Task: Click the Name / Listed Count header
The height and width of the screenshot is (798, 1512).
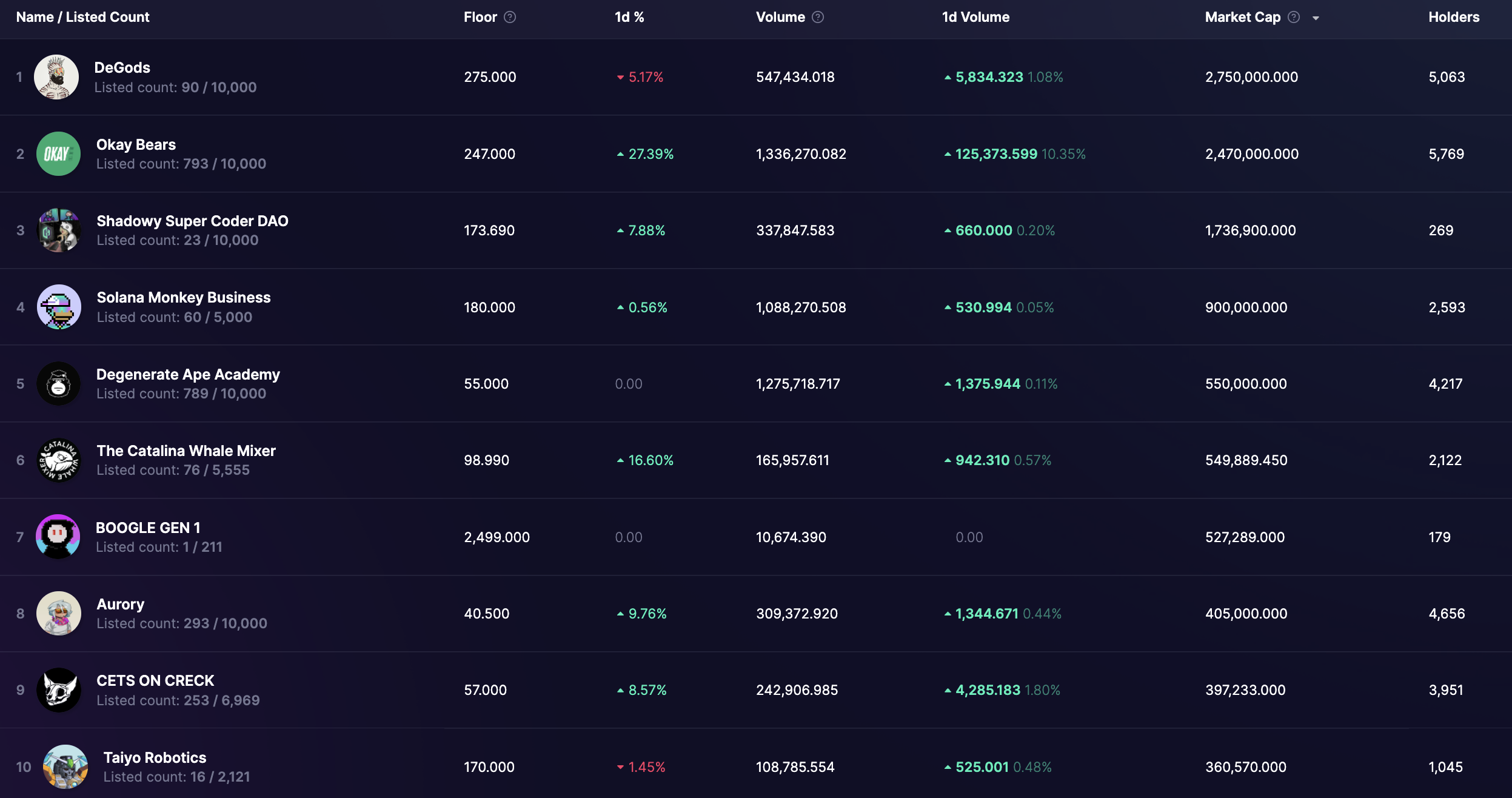Action: 82,17
